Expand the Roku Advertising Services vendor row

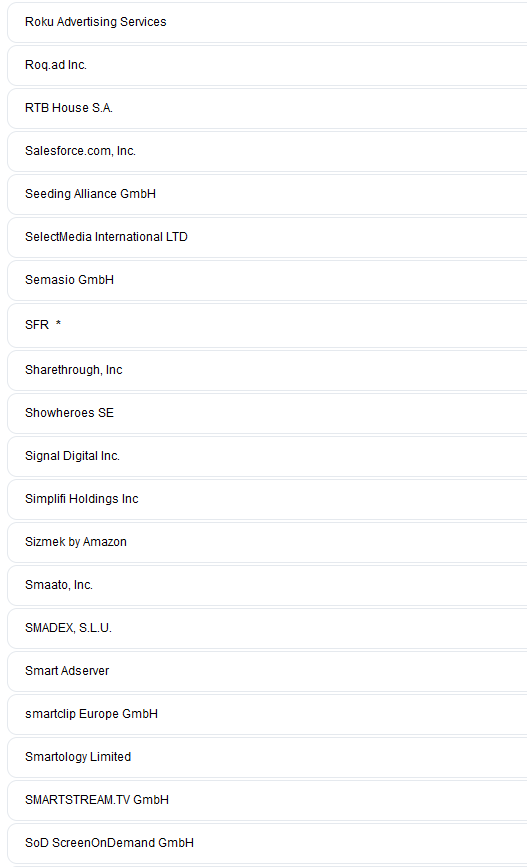pyautogui.click(x=267, y=22)
